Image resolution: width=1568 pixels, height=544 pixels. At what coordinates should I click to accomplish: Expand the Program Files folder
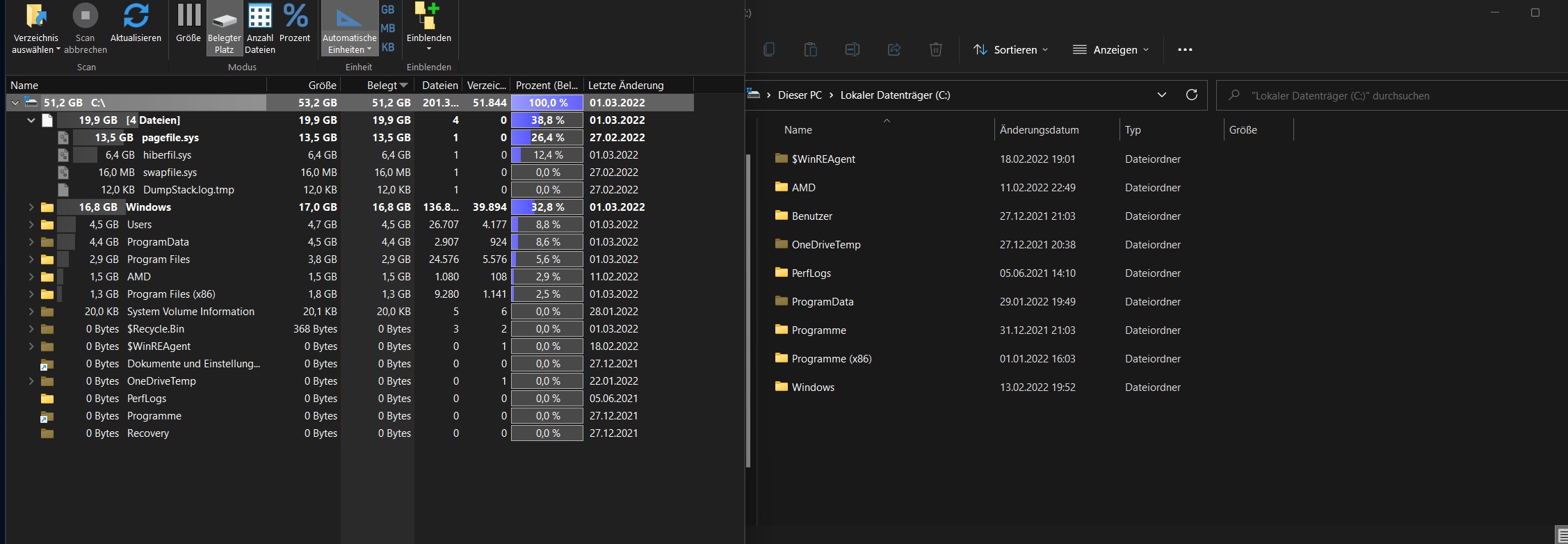[x=31, y=259]
